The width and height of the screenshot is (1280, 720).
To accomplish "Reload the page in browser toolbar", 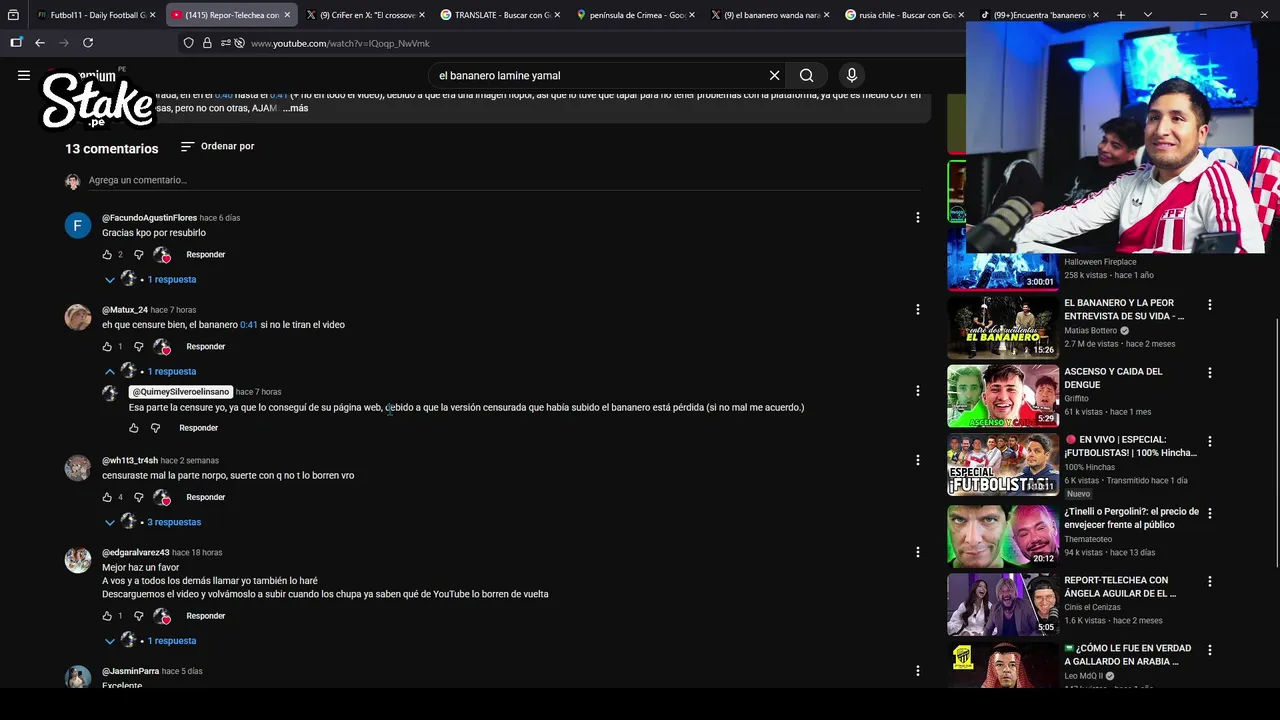I will (x=88, y=43).
